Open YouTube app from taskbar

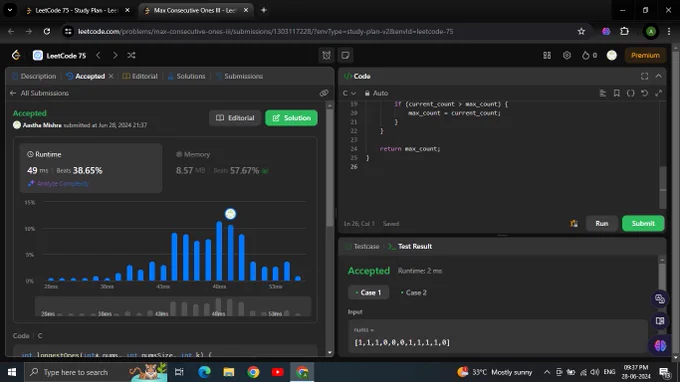[278, 372]
